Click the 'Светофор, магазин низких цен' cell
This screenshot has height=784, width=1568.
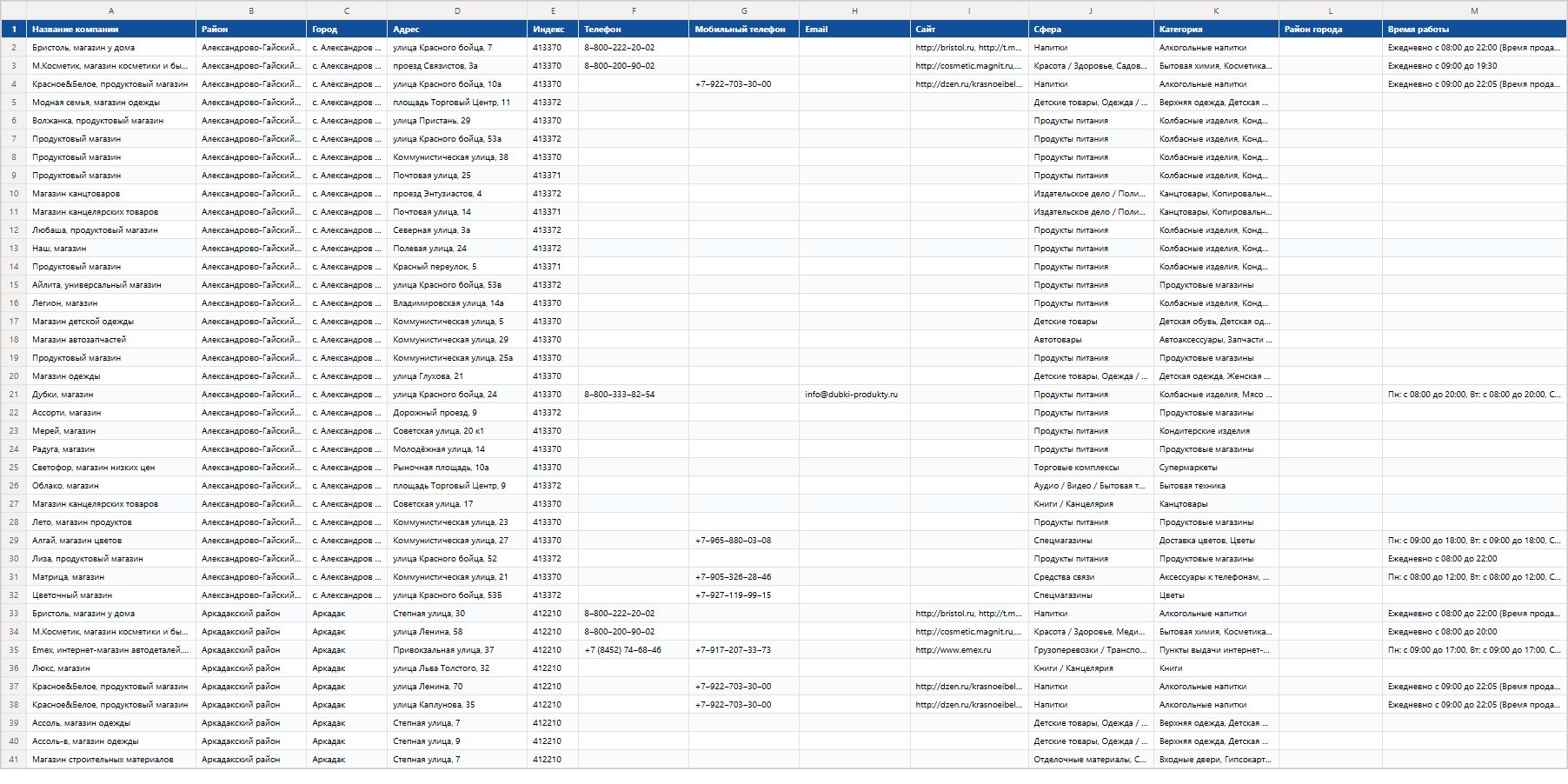pos(111,468)
